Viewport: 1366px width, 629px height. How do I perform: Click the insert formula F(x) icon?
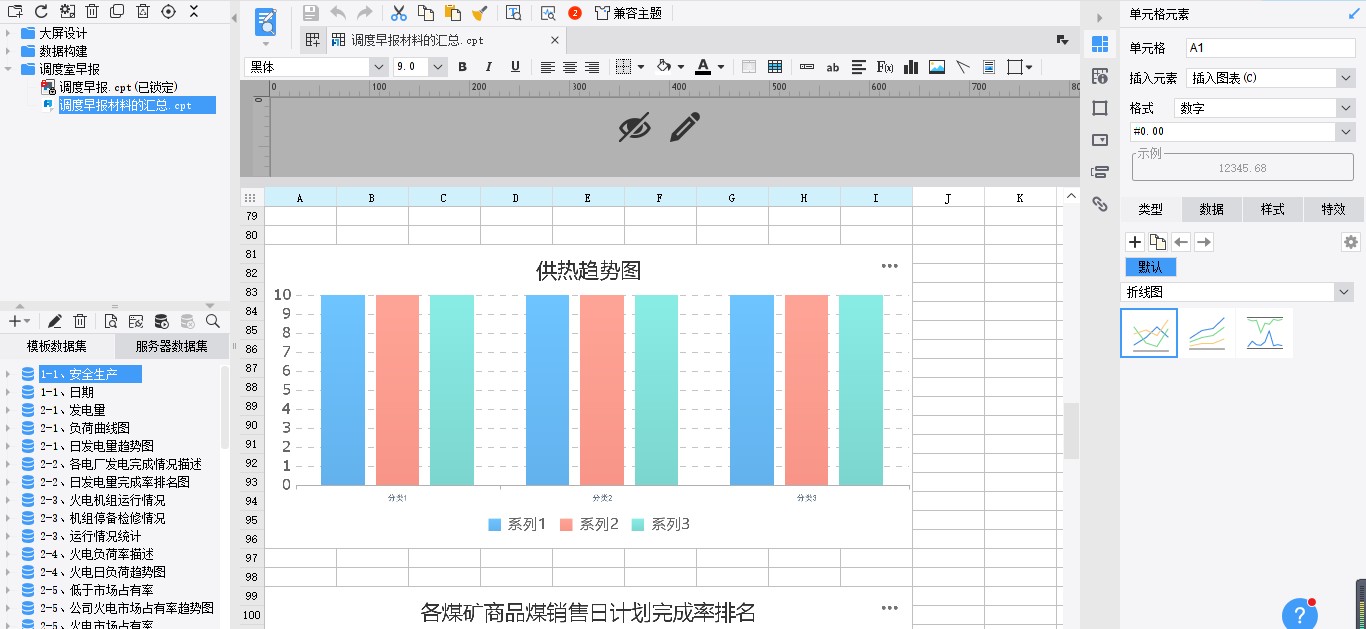tap(885, 67)
